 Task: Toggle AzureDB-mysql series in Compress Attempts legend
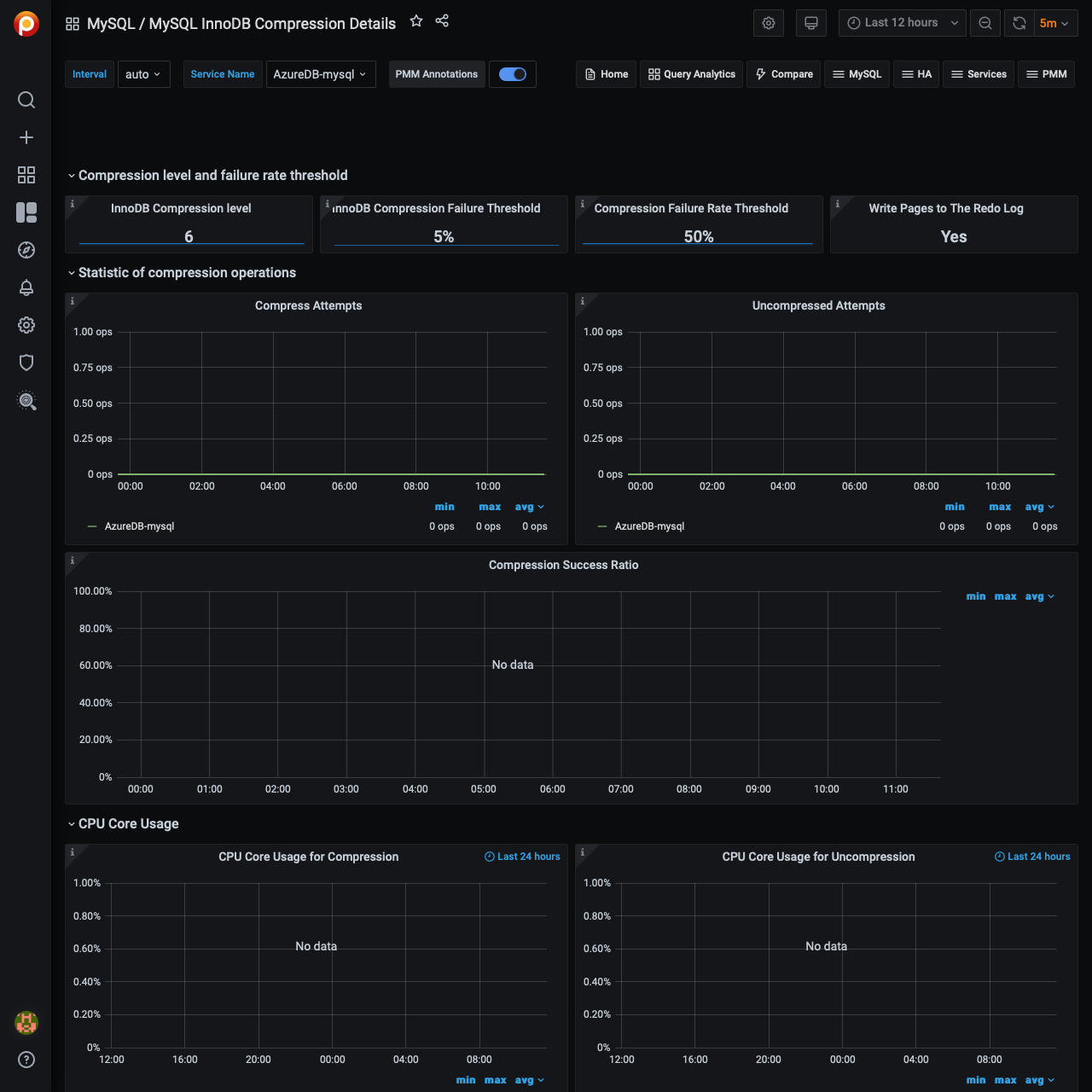139,526
